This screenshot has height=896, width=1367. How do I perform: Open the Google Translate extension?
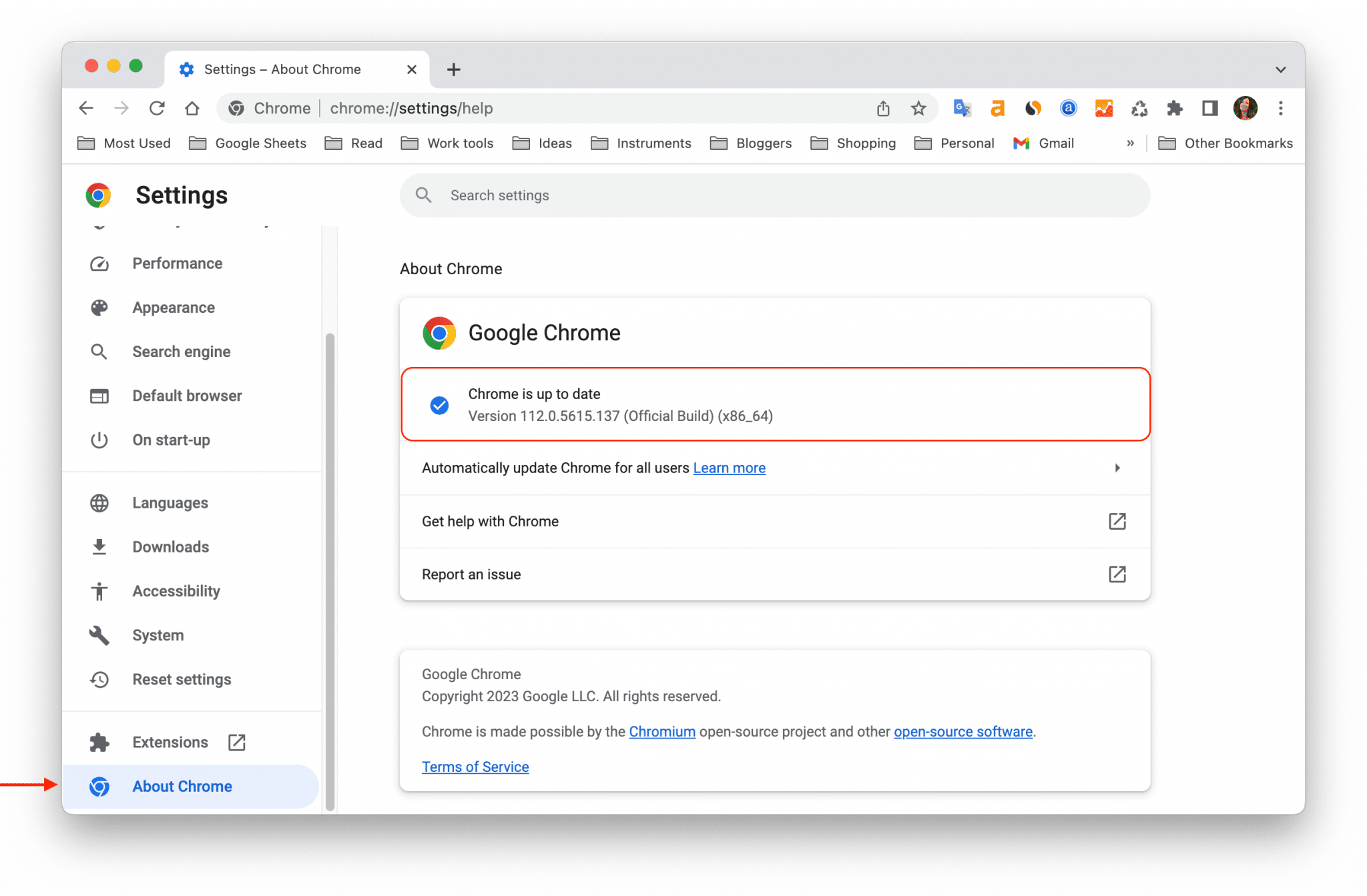point(962,108)
